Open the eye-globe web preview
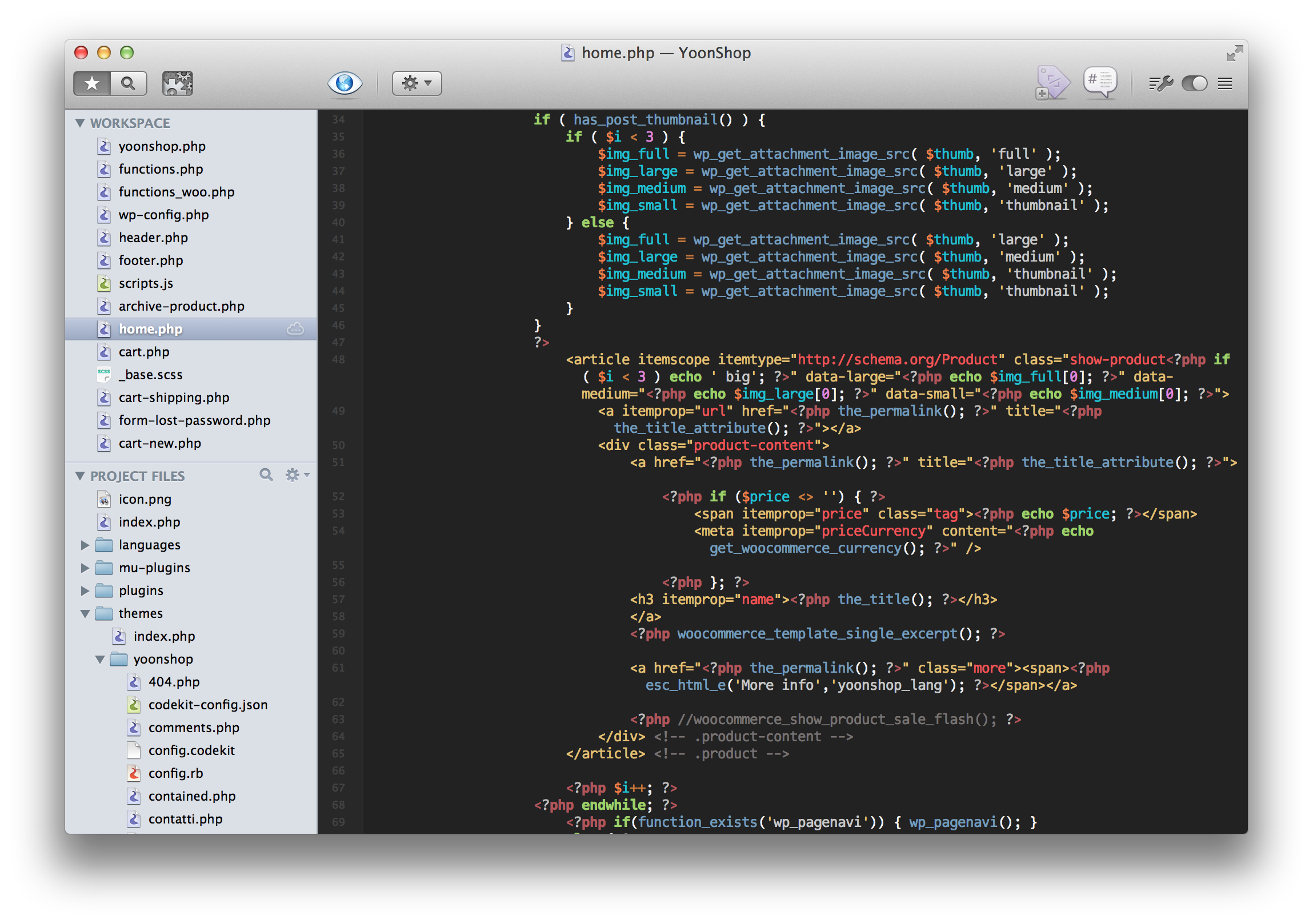This screenshot has width=1313, height=924. click(345, 83)
